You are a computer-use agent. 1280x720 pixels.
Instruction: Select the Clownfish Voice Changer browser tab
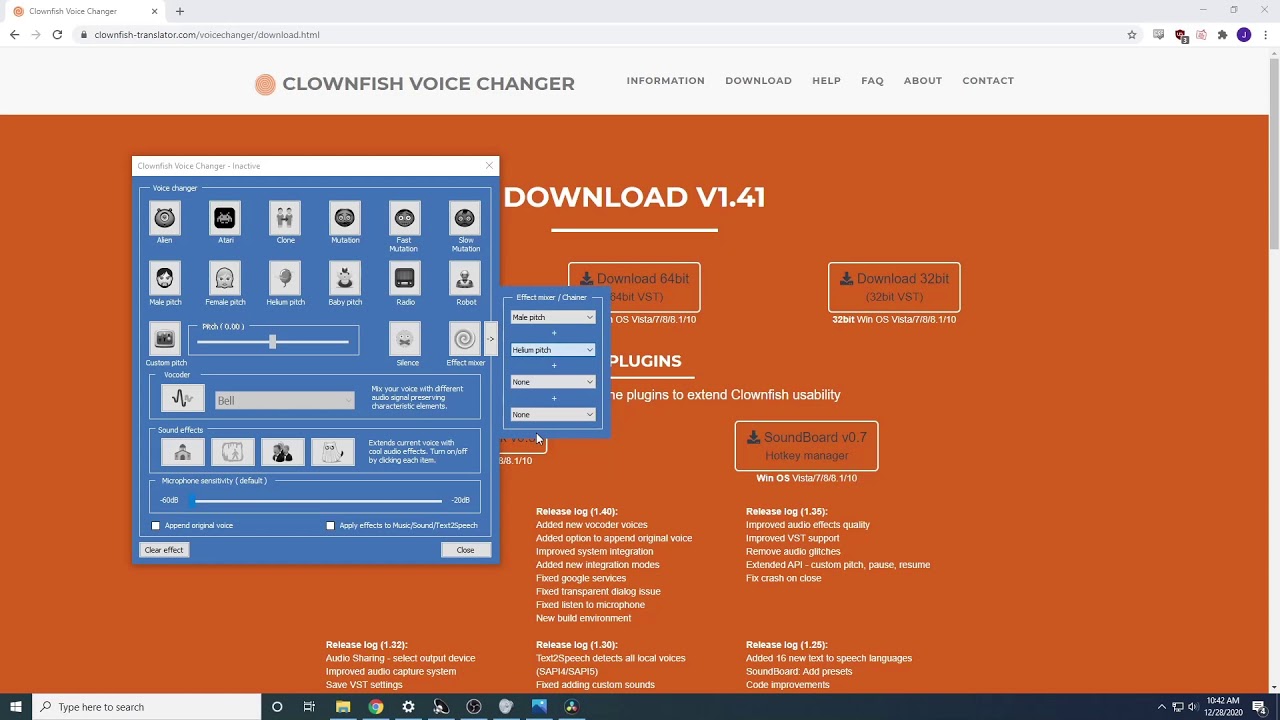click(84, 11)
